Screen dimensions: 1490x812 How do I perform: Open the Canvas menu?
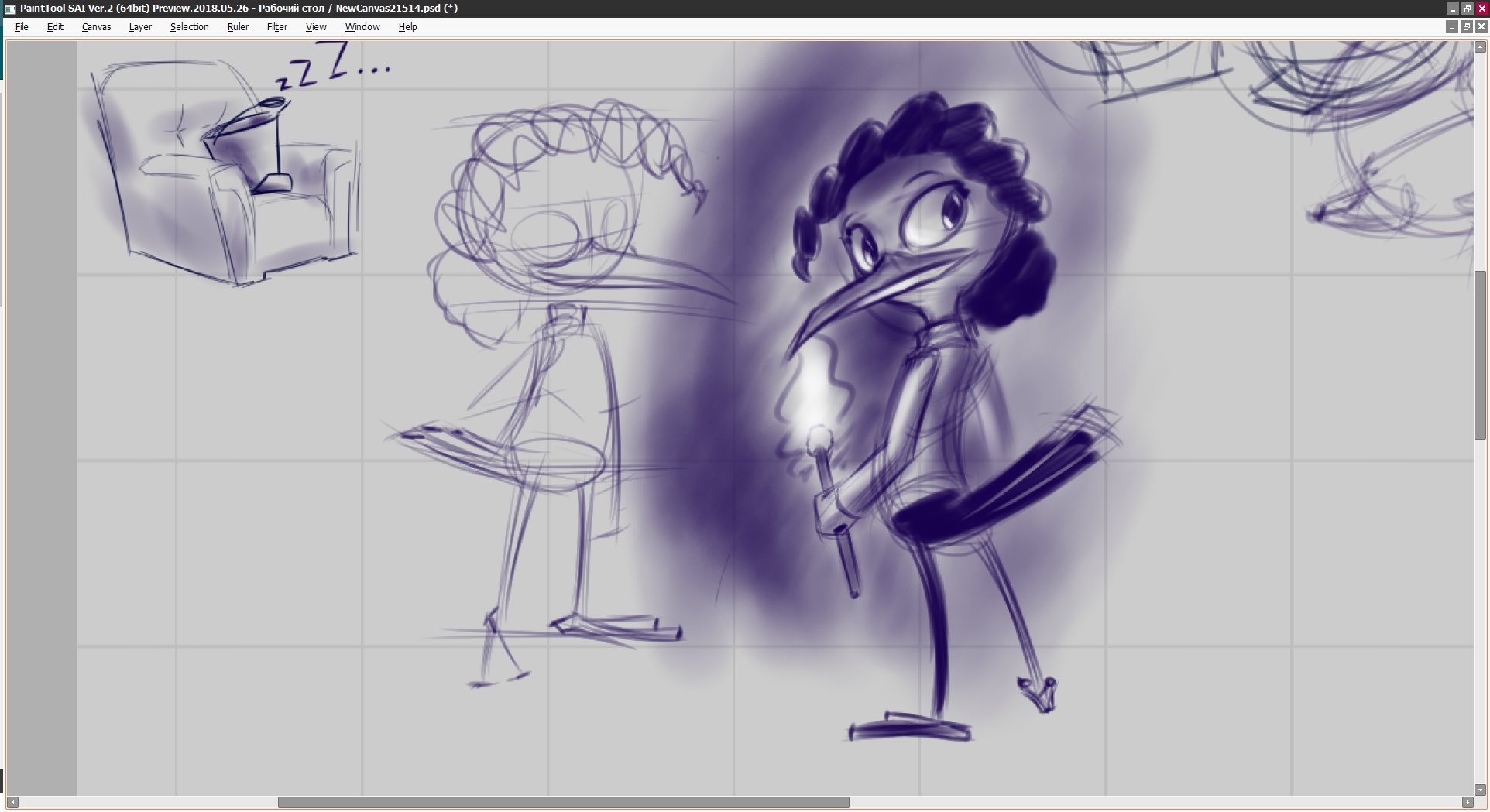point(96,26)
